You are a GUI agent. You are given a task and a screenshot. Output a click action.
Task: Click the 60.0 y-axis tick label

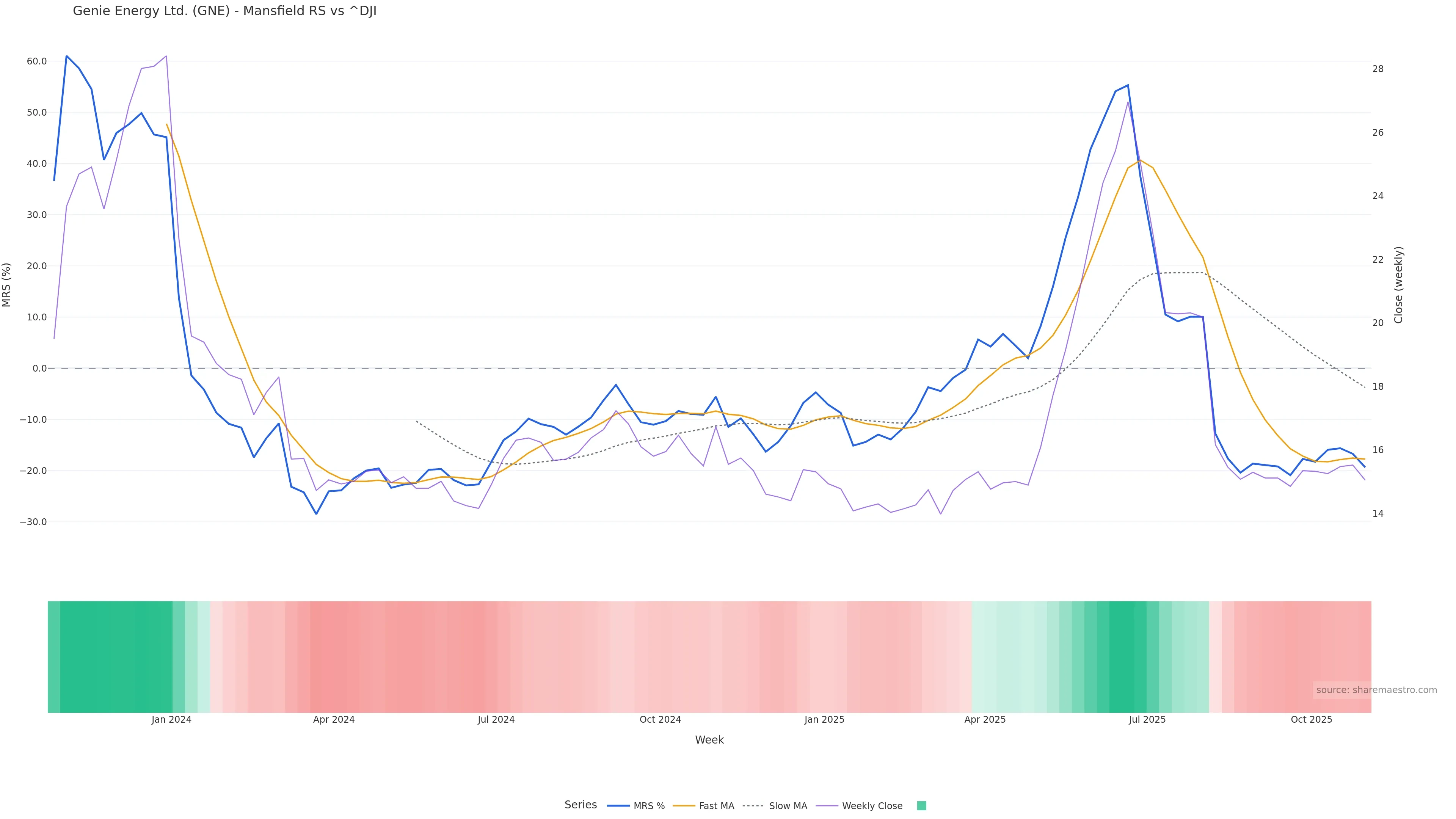click(37, 61)
